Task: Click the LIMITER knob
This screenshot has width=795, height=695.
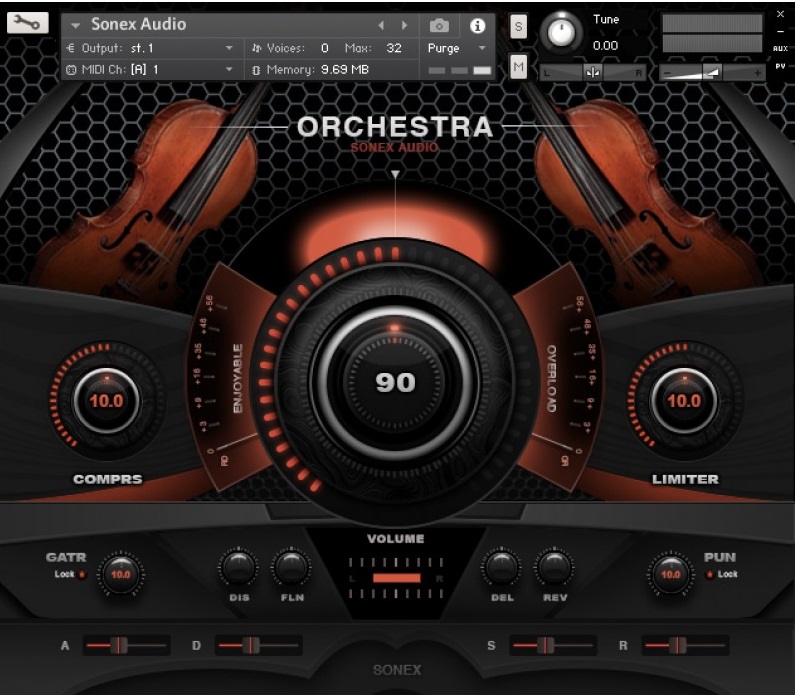Action: point(684,400)
